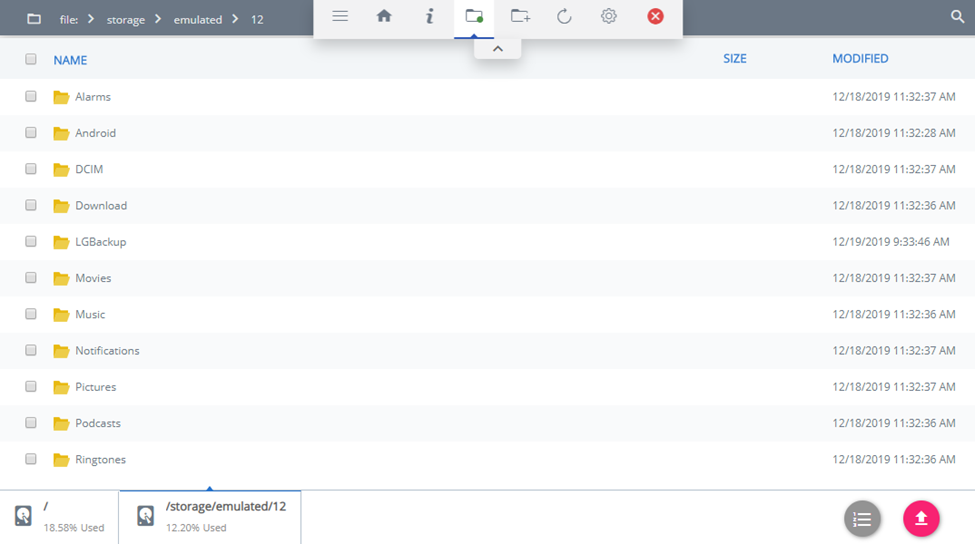Open settings gear icon
Viewport: 975px width, 544px height.
click(608, 16)
